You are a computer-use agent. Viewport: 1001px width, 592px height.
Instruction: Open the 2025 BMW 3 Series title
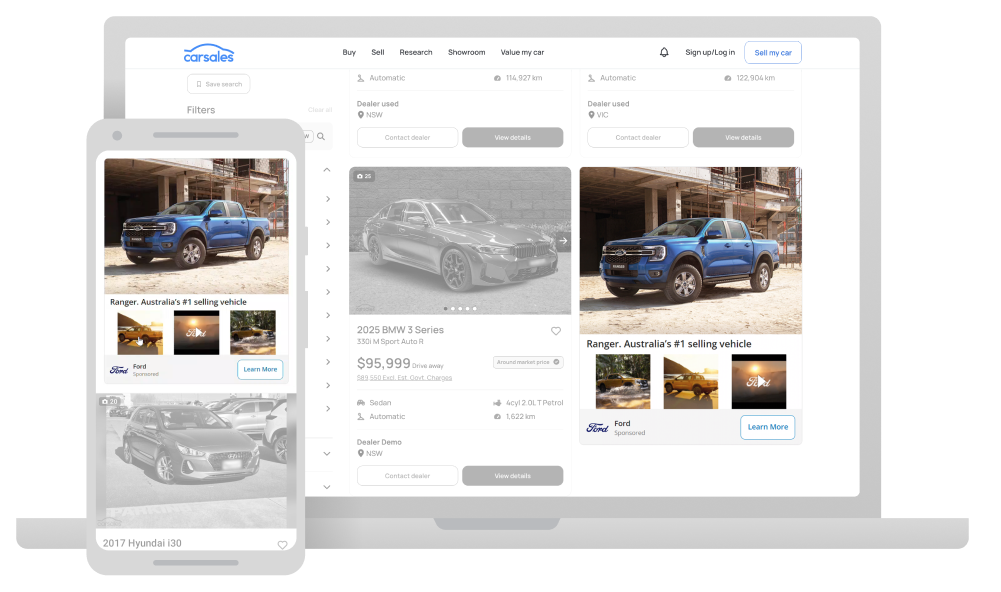coord(400,330)
